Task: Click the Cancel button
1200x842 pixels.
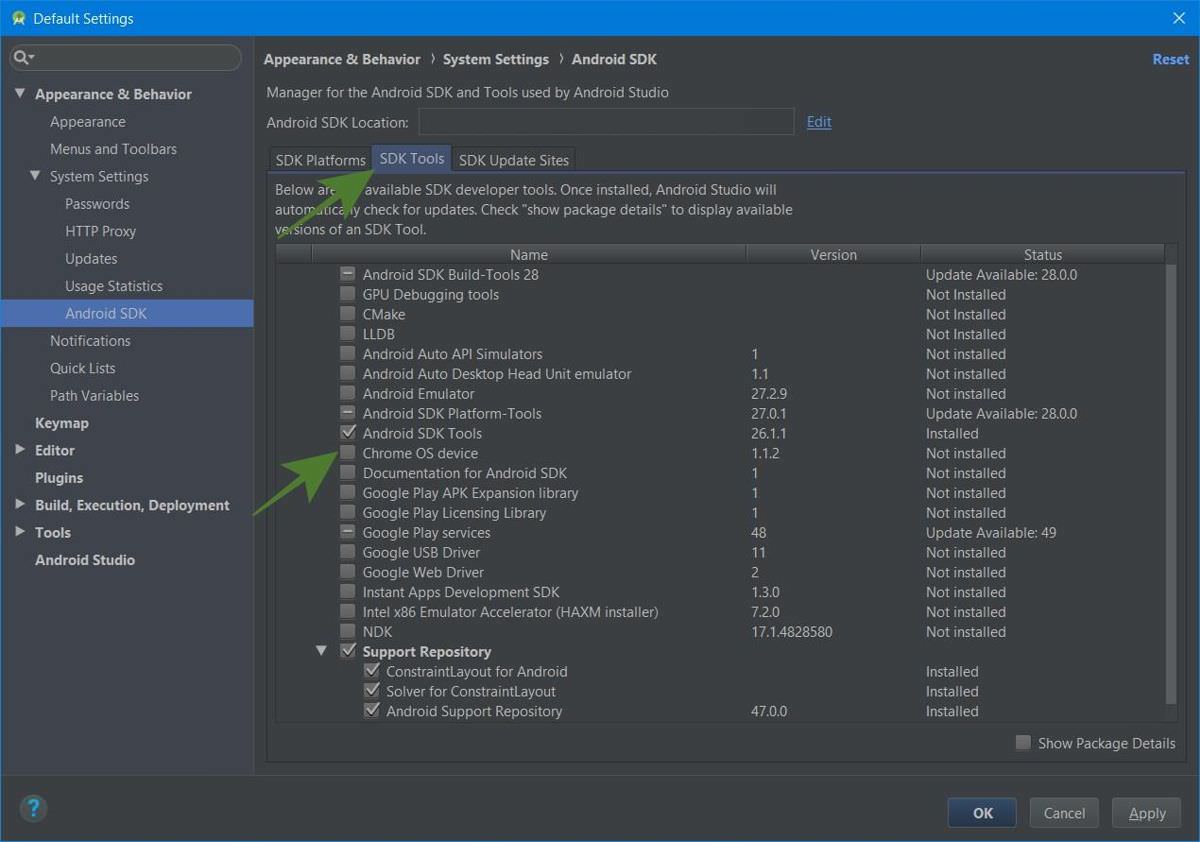Action: [x=1064, y=813]
